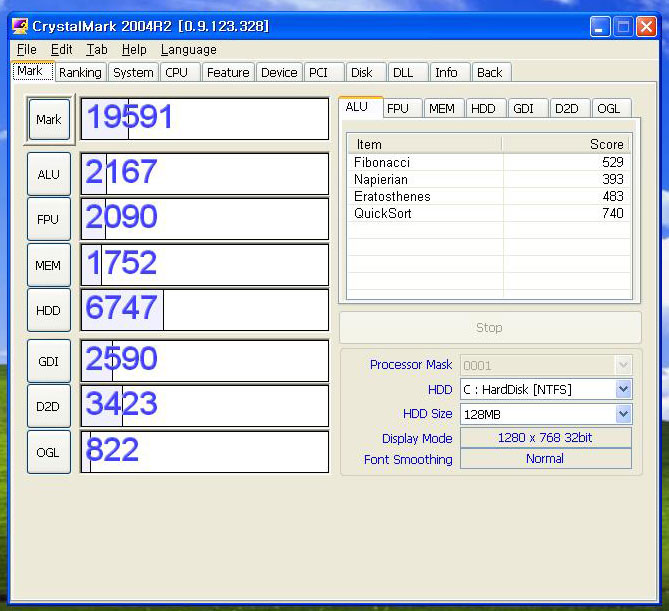Select the D2D results sub-tab
Image resolution: width=669 pixels, height=611 pixels.
(x=570, y=108)
